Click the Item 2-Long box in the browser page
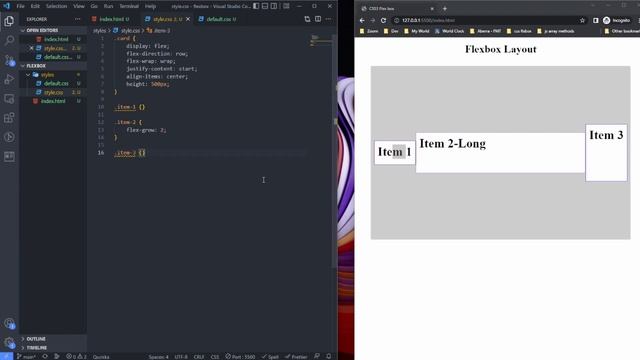 [x=500, y=153]
